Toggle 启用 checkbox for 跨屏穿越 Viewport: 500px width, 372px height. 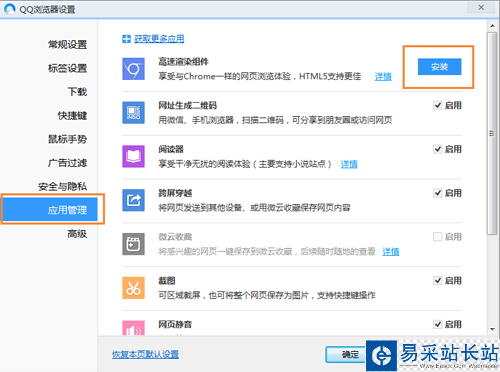tap(437, 193)
